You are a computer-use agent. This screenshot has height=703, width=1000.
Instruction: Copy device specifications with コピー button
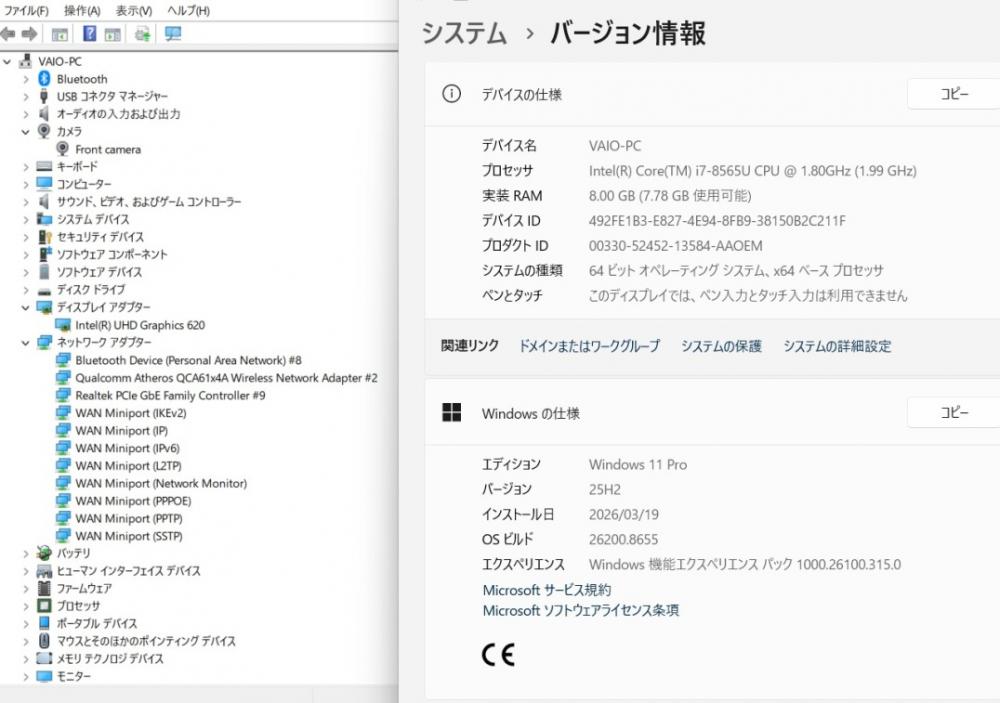coord(954,94)
